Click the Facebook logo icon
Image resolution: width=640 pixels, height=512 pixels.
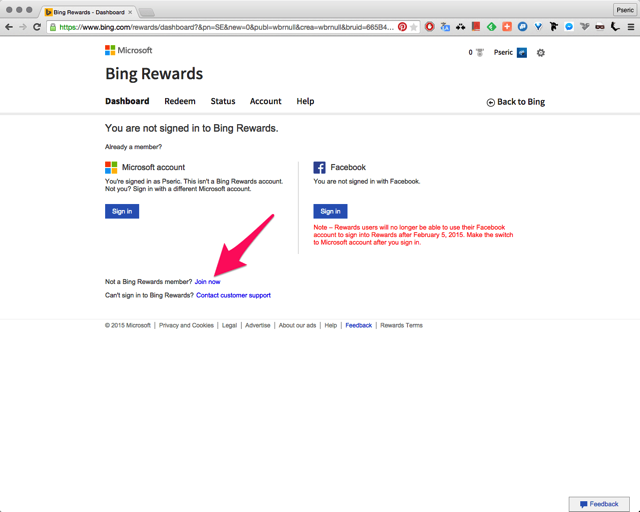pos(319,167)
